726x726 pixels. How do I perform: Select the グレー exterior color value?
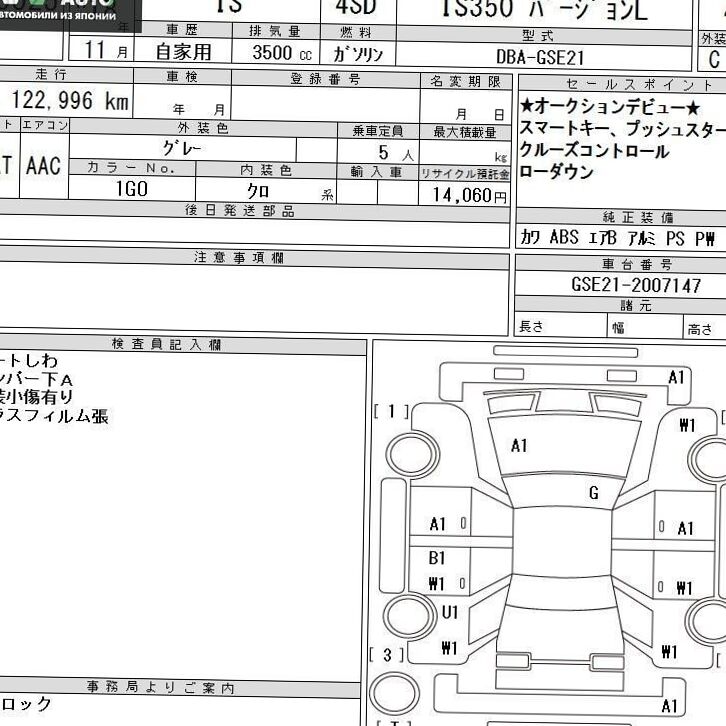[x=182, y=148]
